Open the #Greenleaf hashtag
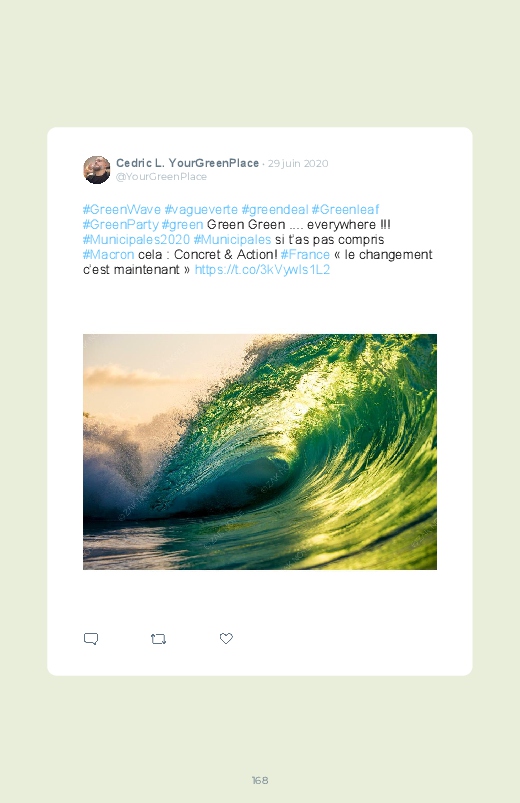The height and width of the screenshot is (803, 520). pyautogui.click(x=345, y=209)
